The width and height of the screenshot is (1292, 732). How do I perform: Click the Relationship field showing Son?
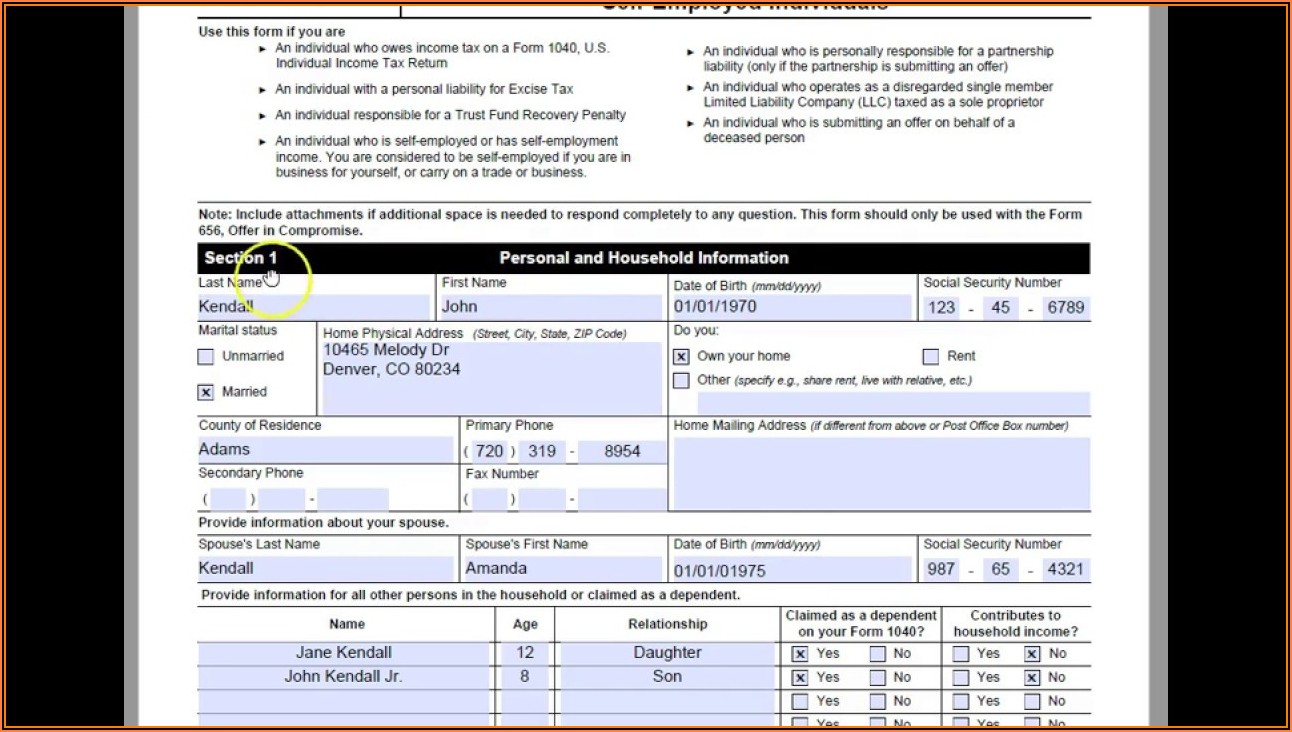(667, 677)
